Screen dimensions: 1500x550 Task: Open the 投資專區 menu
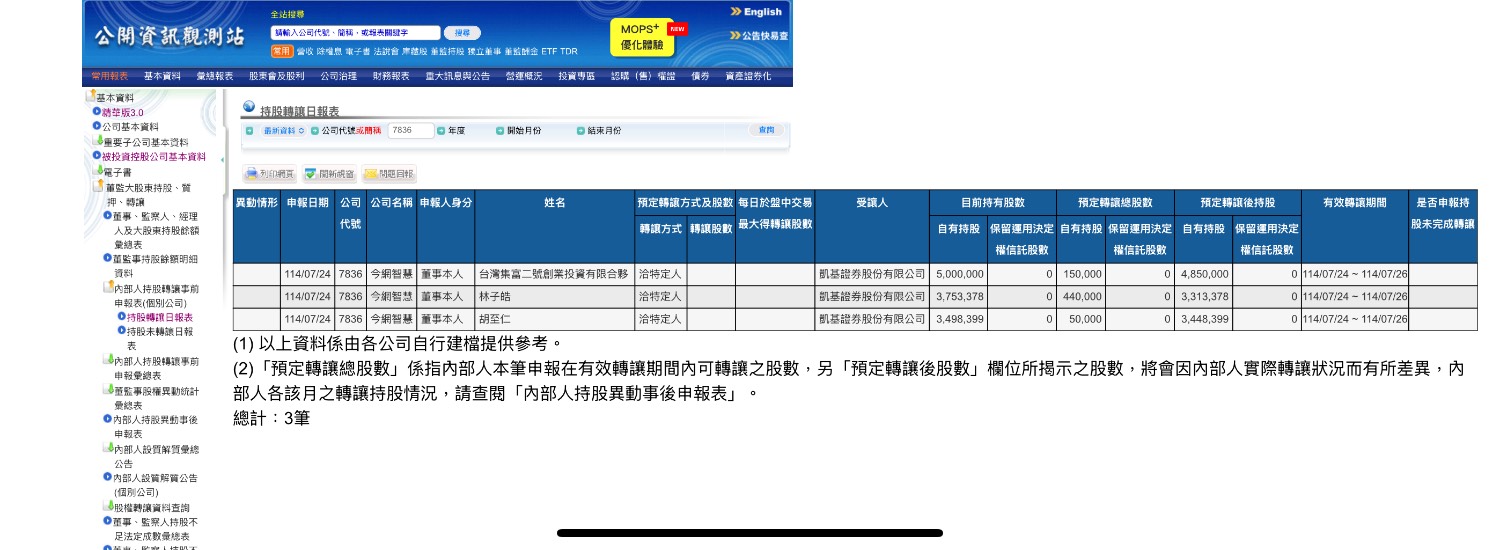coord(577,76)
